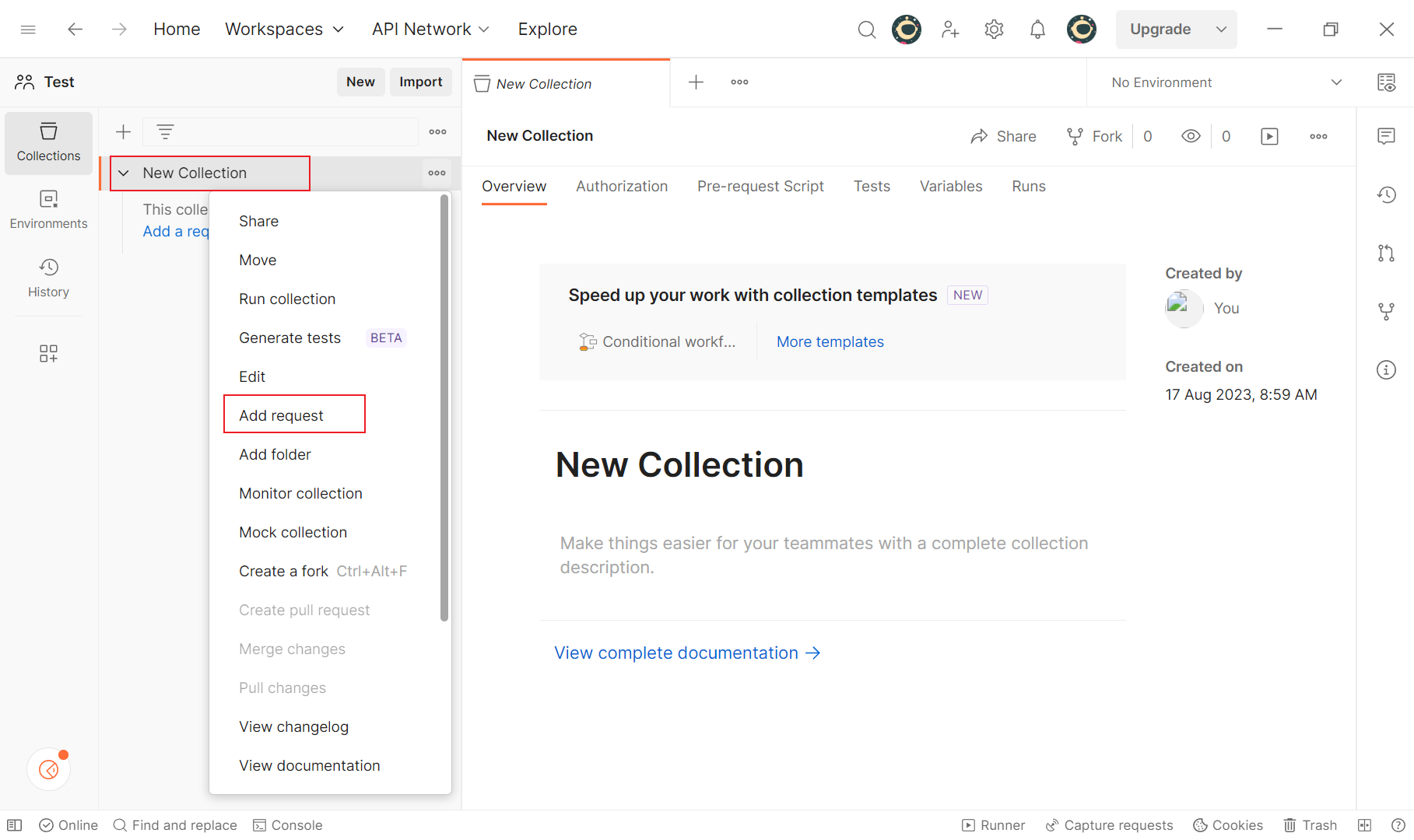Image resolution: width=1414 pixels, height=840 pixels.
Task: Open the Collections sidebar panel
Action: click(x=48, y=143)
